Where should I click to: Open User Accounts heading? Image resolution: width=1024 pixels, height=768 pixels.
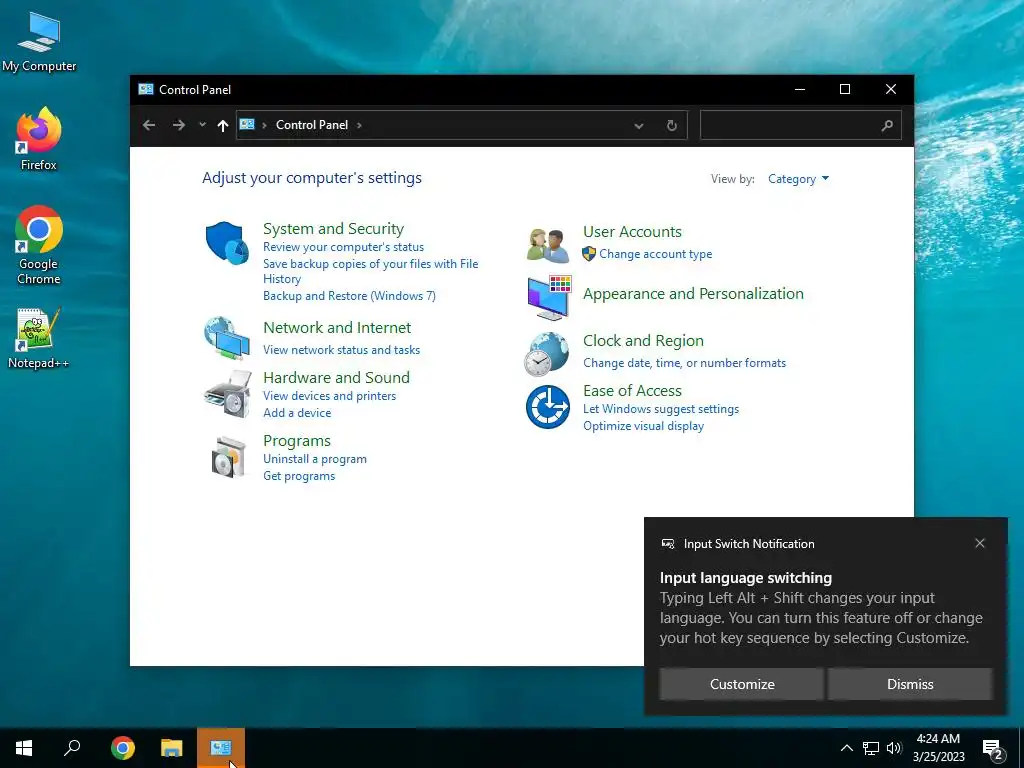pyautogui.click(x=632, y=232)
